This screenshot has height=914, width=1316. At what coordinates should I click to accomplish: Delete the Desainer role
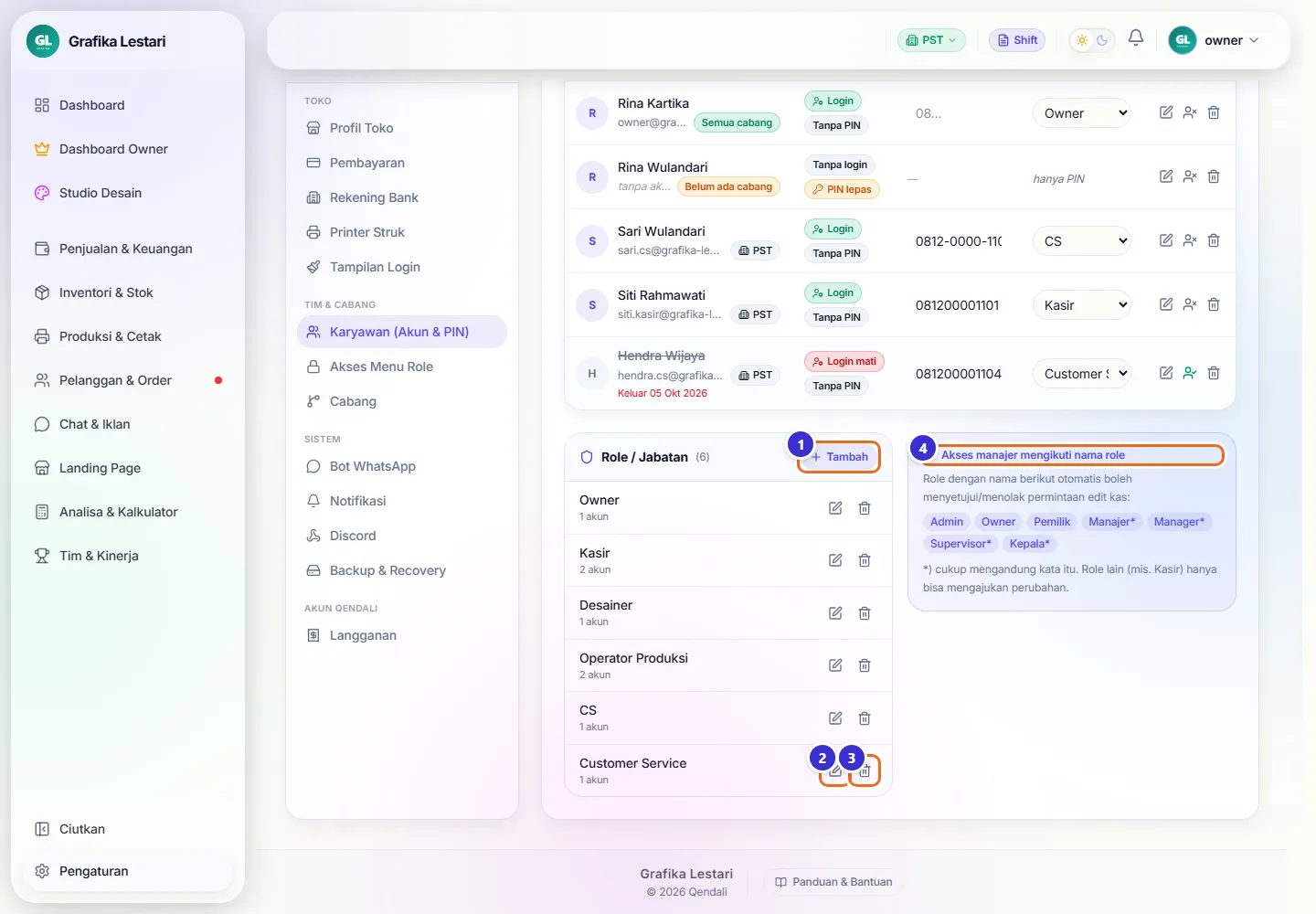pyautogui.click(x=865, y=613)
